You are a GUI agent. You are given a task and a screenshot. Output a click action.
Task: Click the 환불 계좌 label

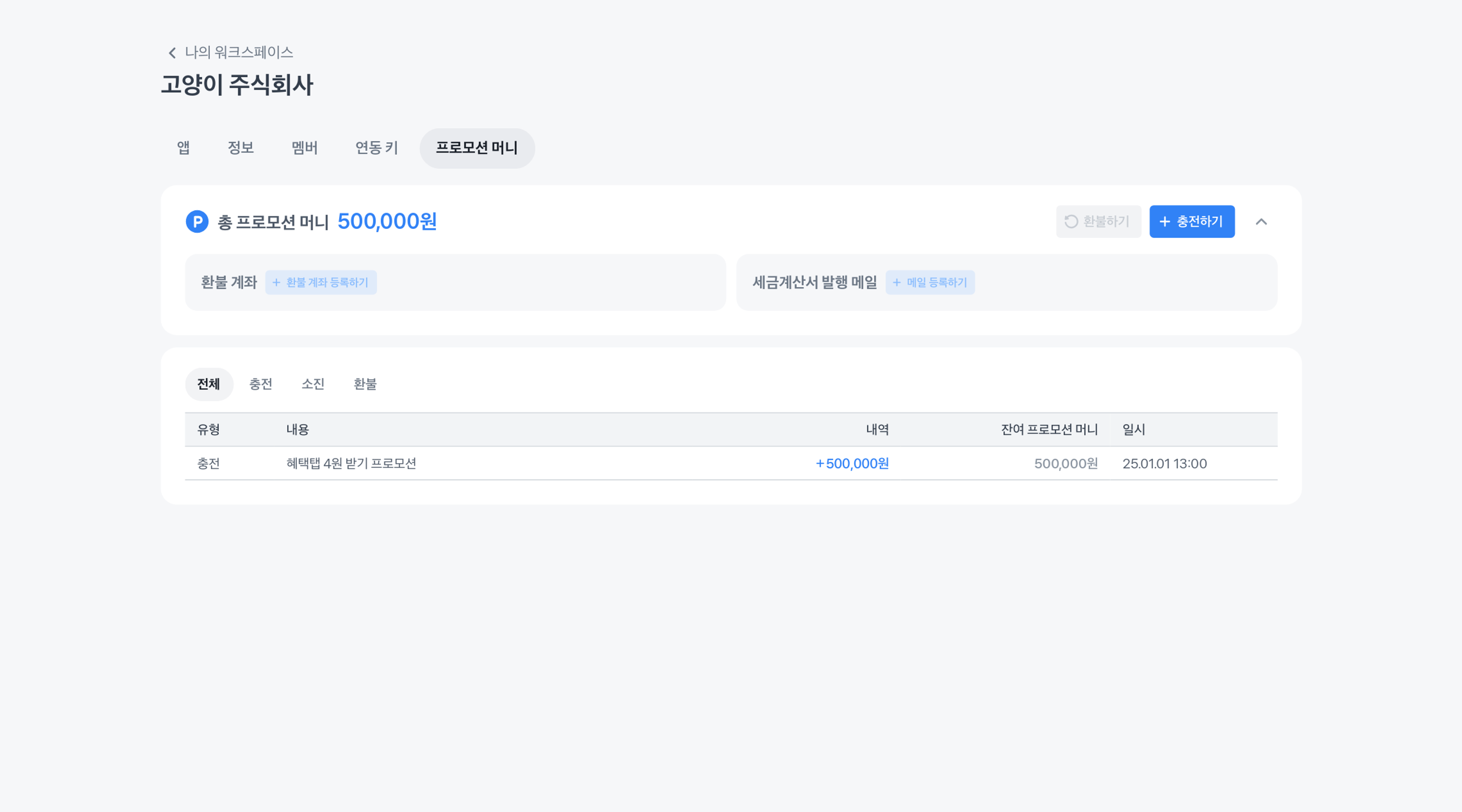click(x=229, y=282)
